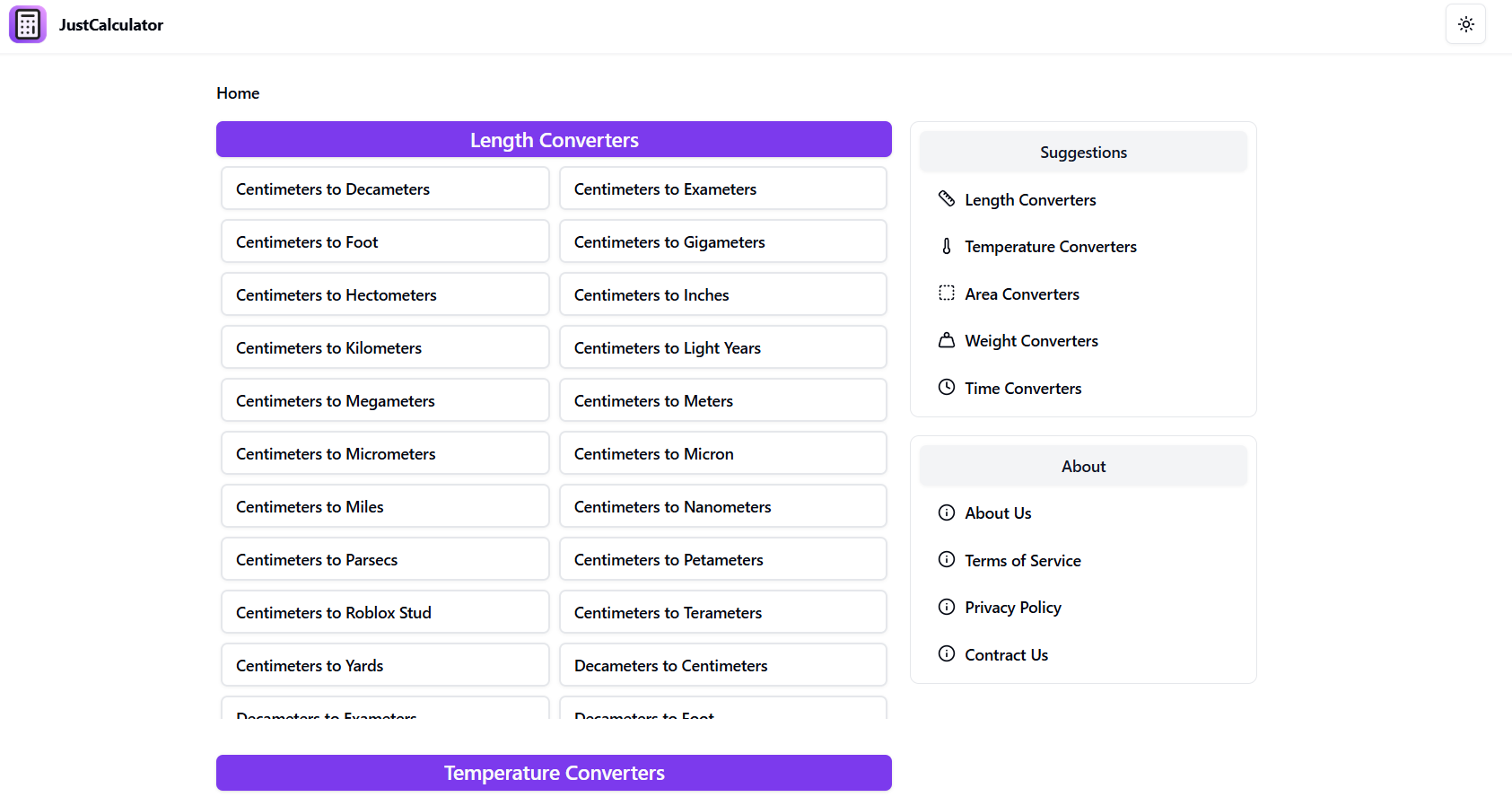Image resolution: width=1512 pixels, height=797 pixels.
Task: Click the clock icon for Time Converters
Action: (x=947, y=387)
